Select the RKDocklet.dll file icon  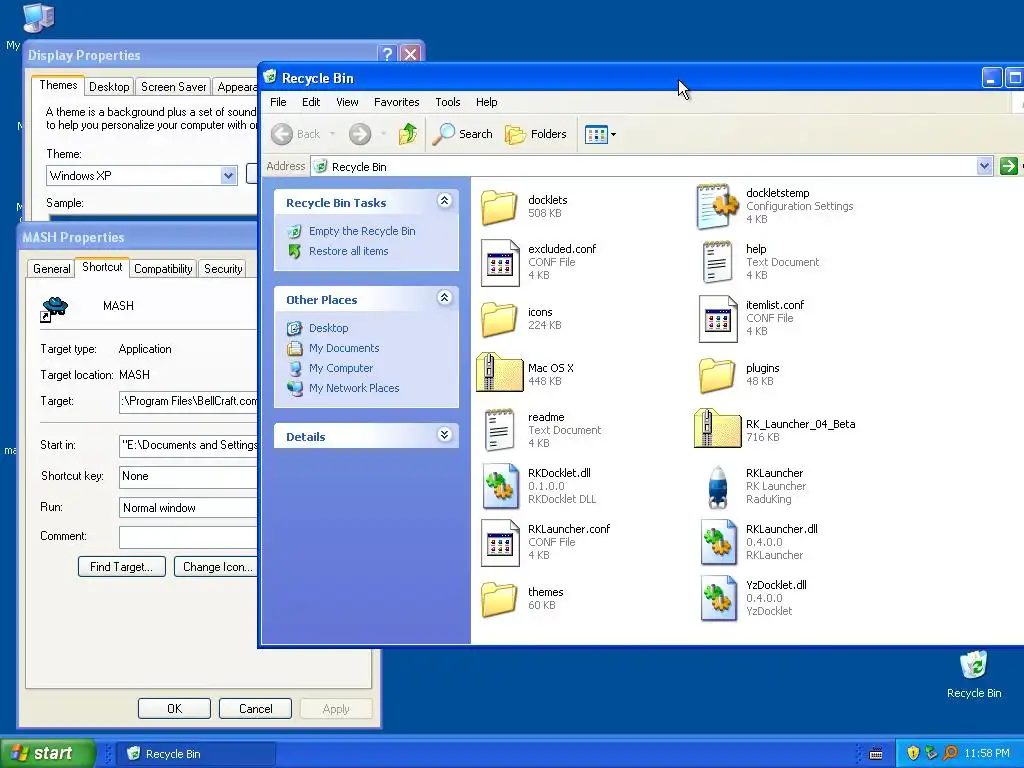click(x=501, y=486)
